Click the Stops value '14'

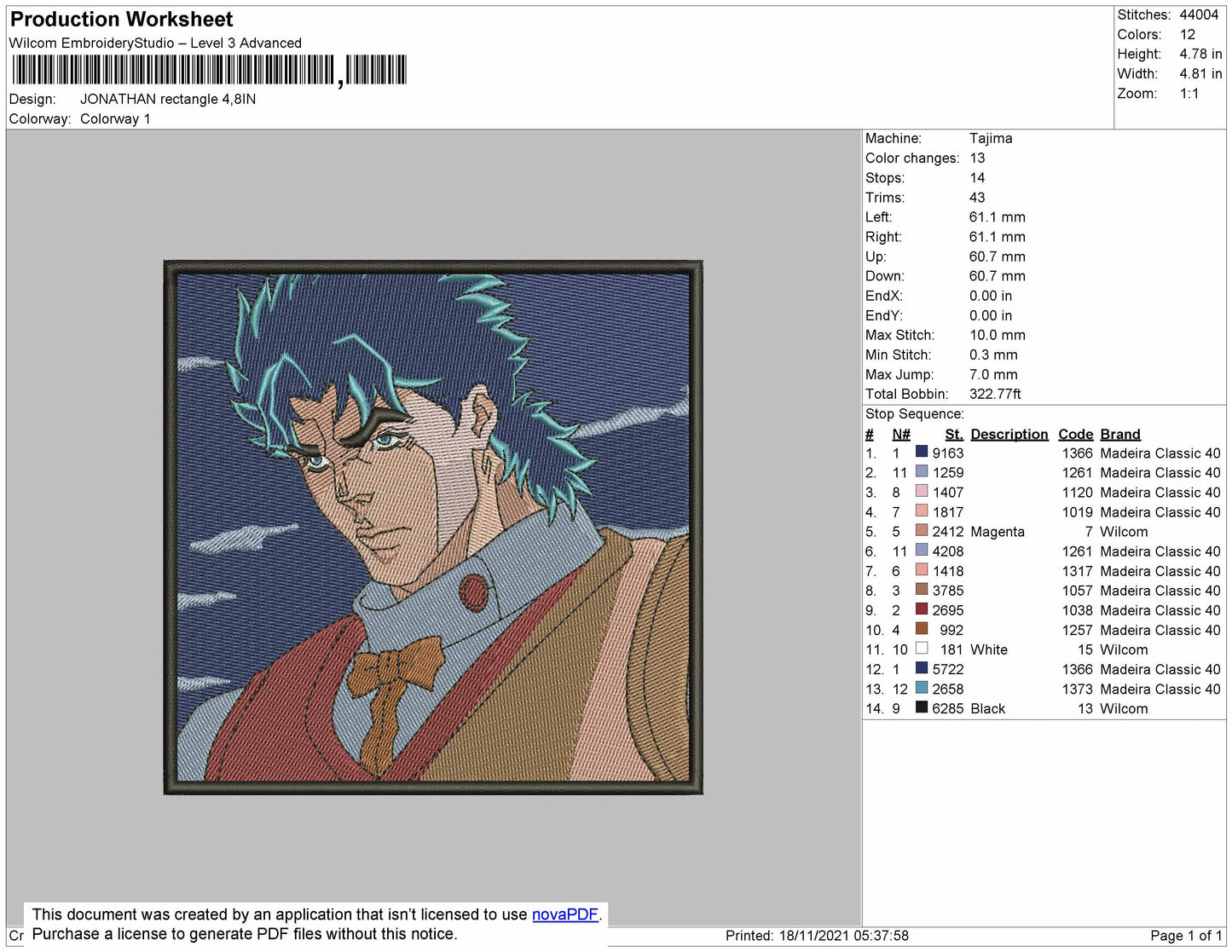point(977,177)
